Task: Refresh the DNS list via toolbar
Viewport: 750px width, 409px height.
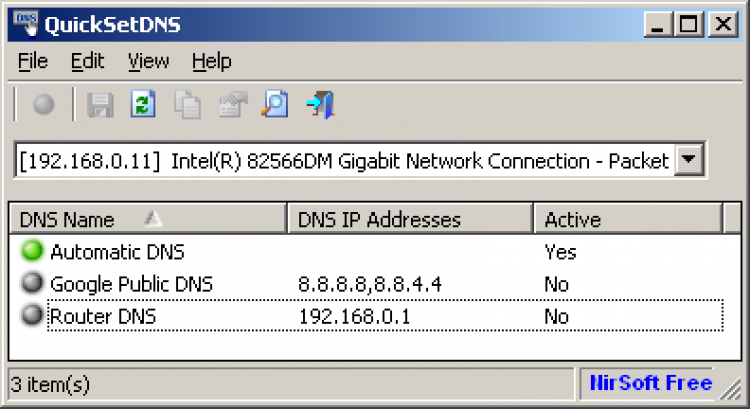Action: tap(143, 105)
